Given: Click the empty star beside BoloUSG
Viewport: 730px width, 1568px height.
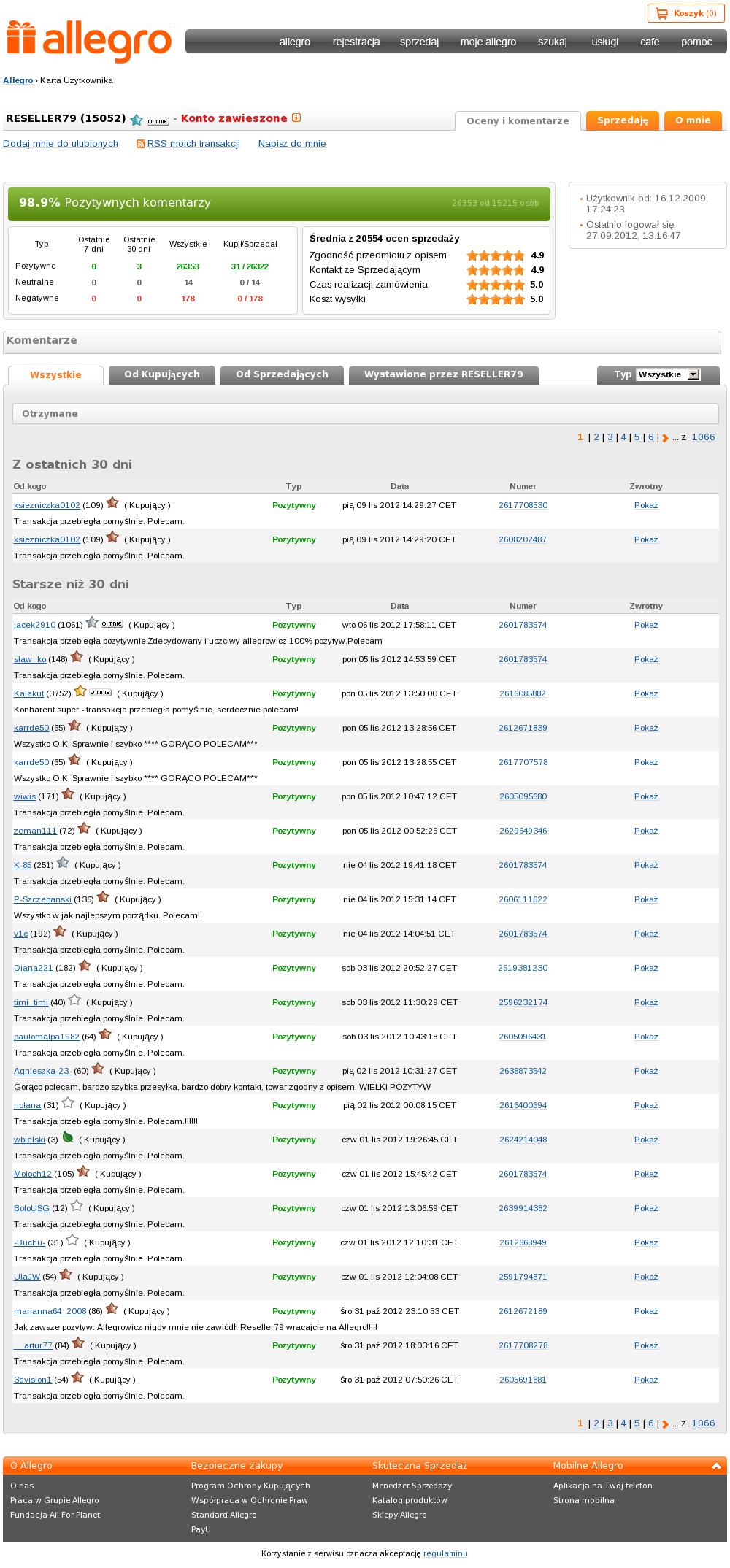Looking at the screenshot, I should (x=77, y=1206).
